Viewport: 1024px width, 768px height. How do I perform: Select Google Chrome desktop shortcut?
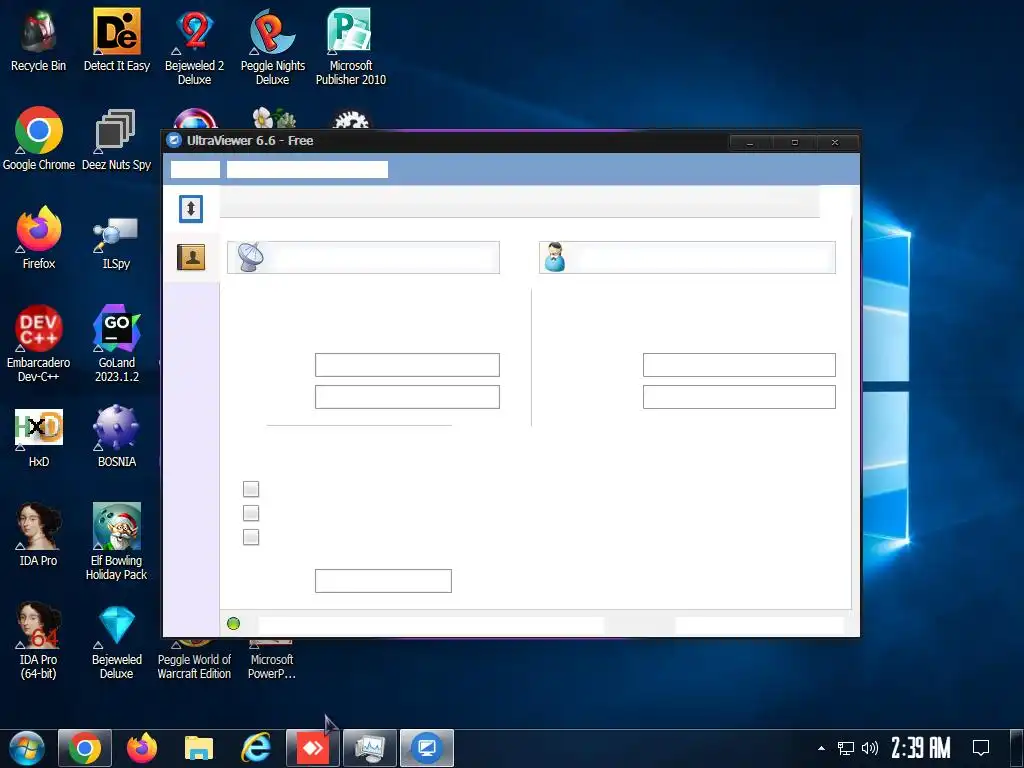pyautogui.click(x=39, y=139)
